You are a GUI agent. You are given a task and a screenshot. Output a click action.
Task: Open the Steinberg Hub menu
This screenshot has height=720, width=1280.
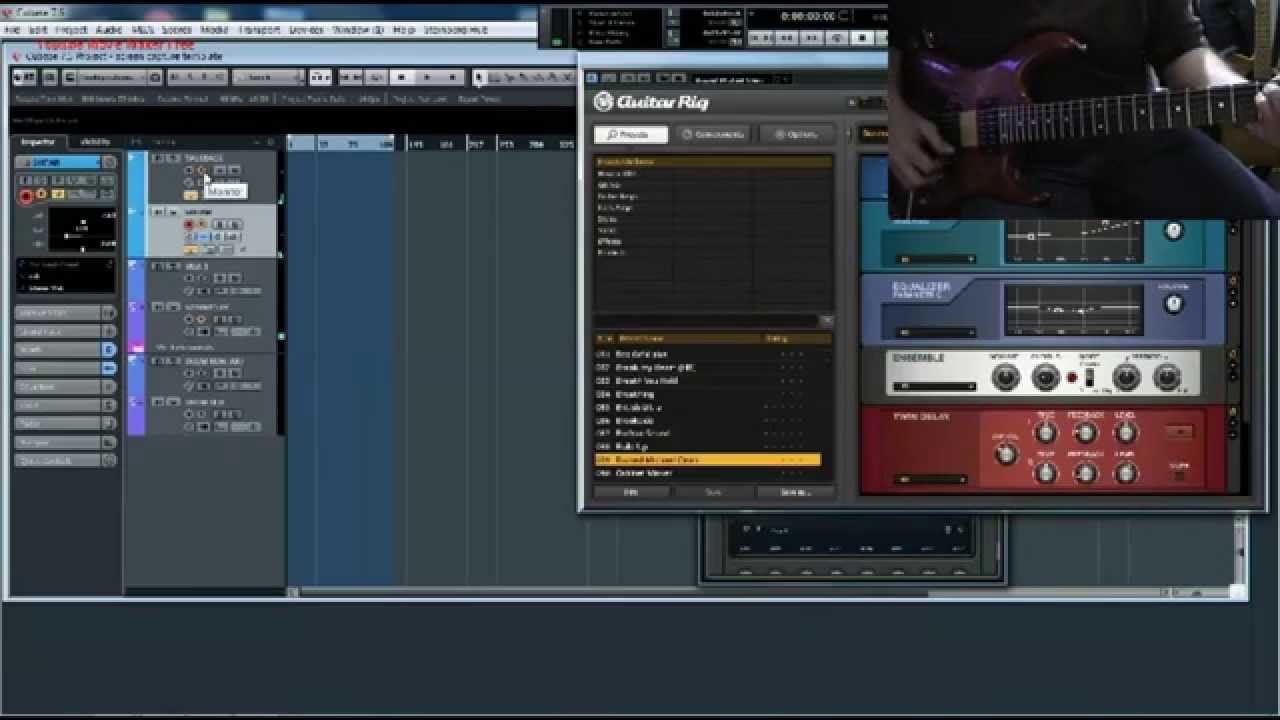(454, 30)
